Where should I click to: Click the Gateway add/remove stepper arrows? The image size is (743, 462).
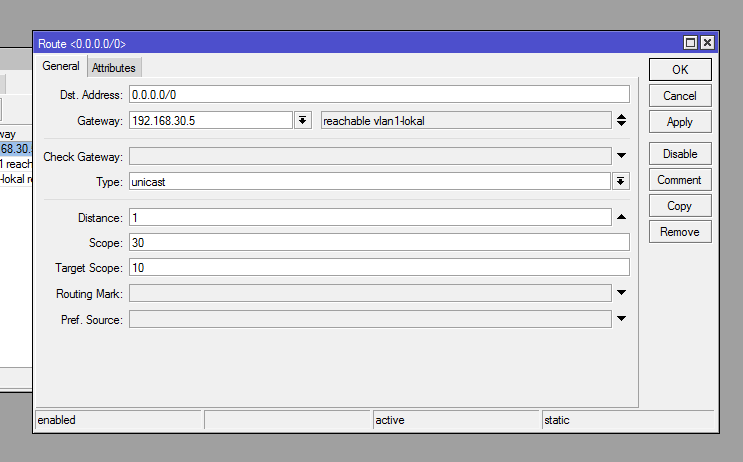coord(622,120)
